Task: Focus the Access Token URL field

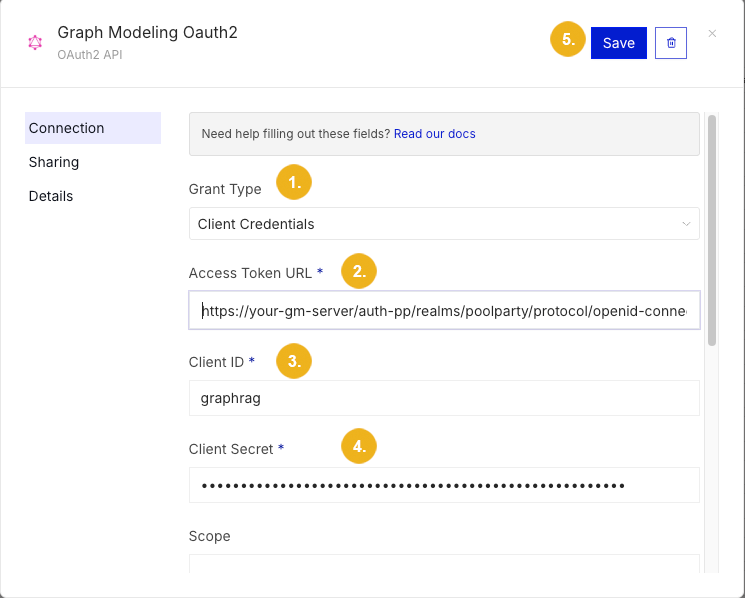Action: 444,311
